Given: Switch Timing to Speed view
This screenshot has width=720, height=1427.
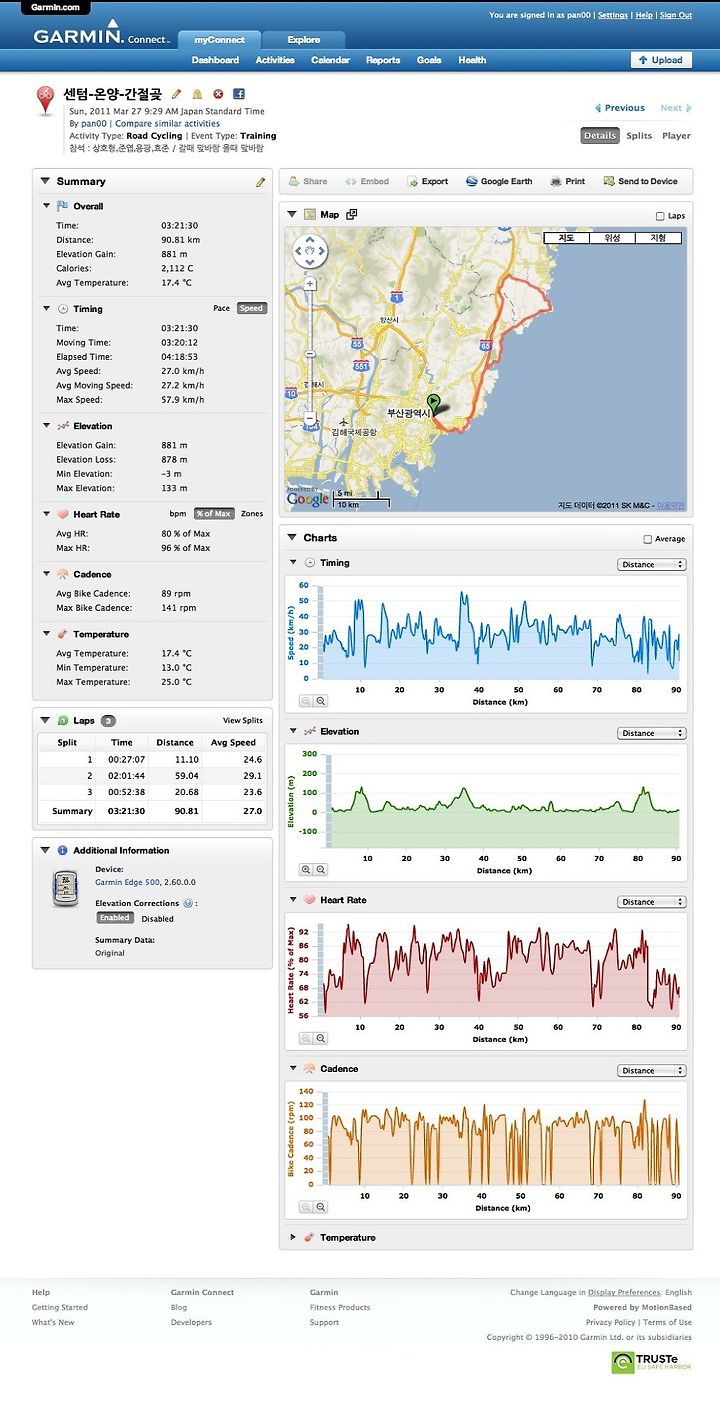Looking at the screenshot, I should (x=251, y=308).
